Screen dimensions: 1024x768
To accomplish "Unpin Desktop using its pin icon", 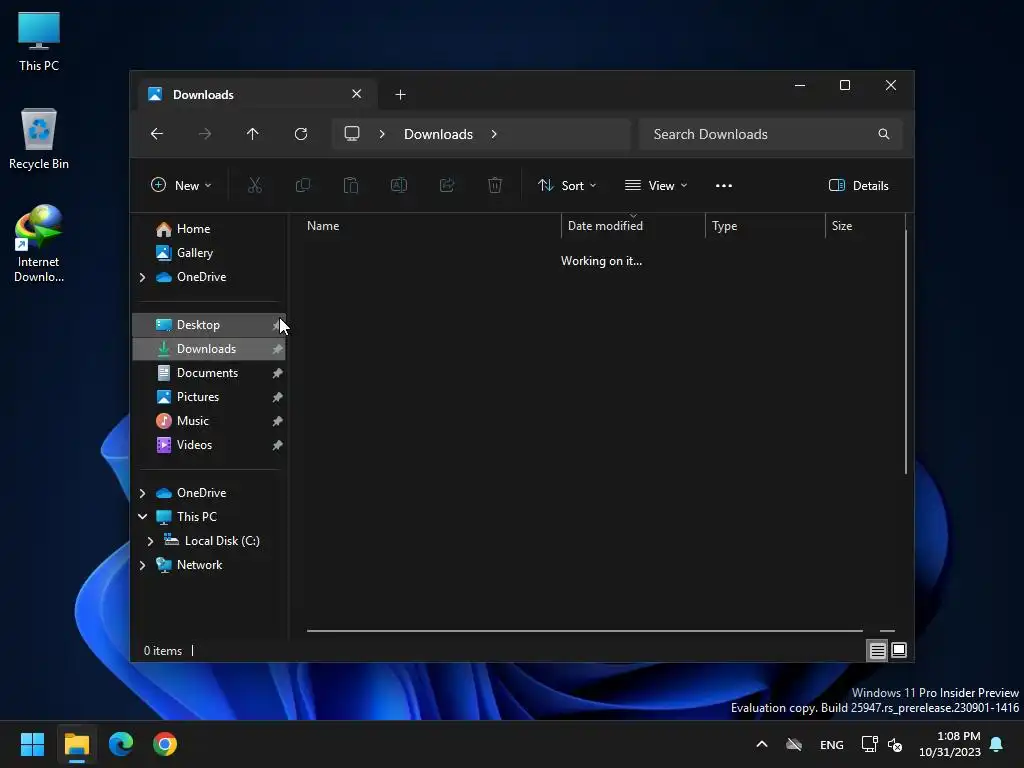I will (x=277, y=325).
